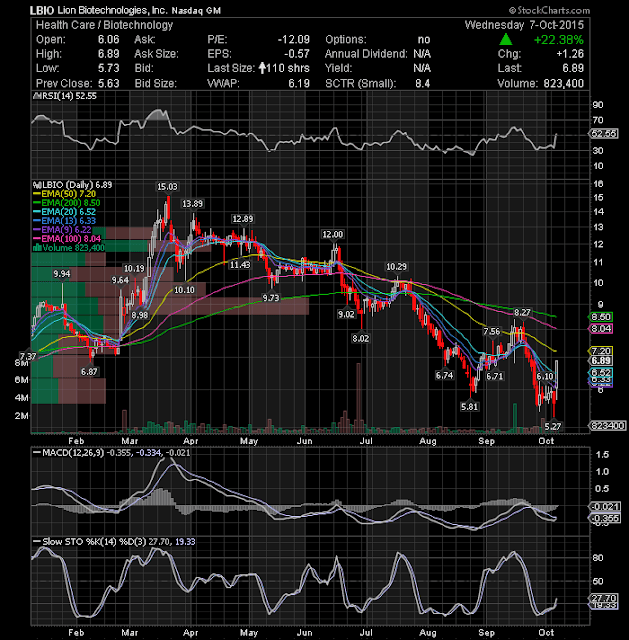Click the '+22.38%' percent change value
The image size is (629, 640).
point(558,40)
